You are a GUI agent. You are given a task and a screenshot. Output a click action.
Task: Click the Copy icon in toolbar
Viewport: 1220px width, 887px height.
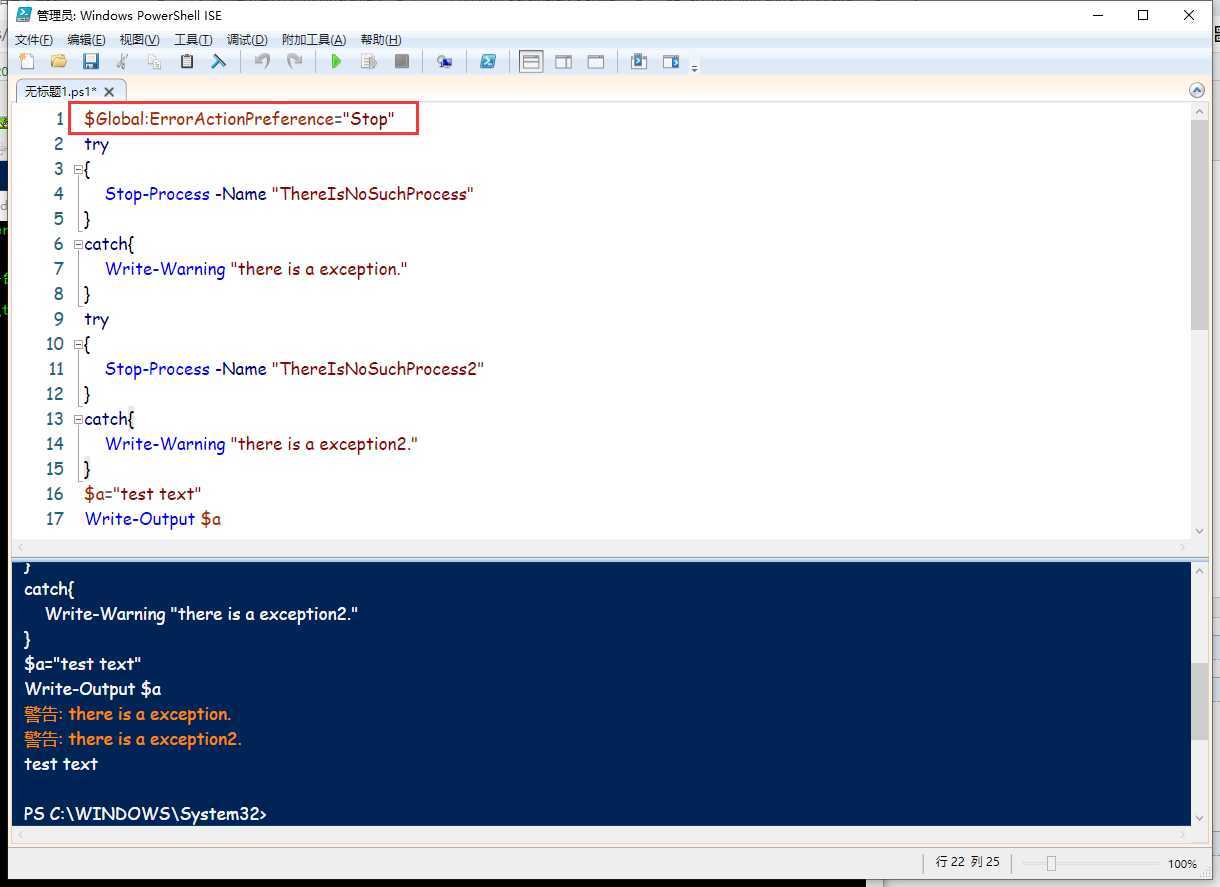click(x=154, y=62)
